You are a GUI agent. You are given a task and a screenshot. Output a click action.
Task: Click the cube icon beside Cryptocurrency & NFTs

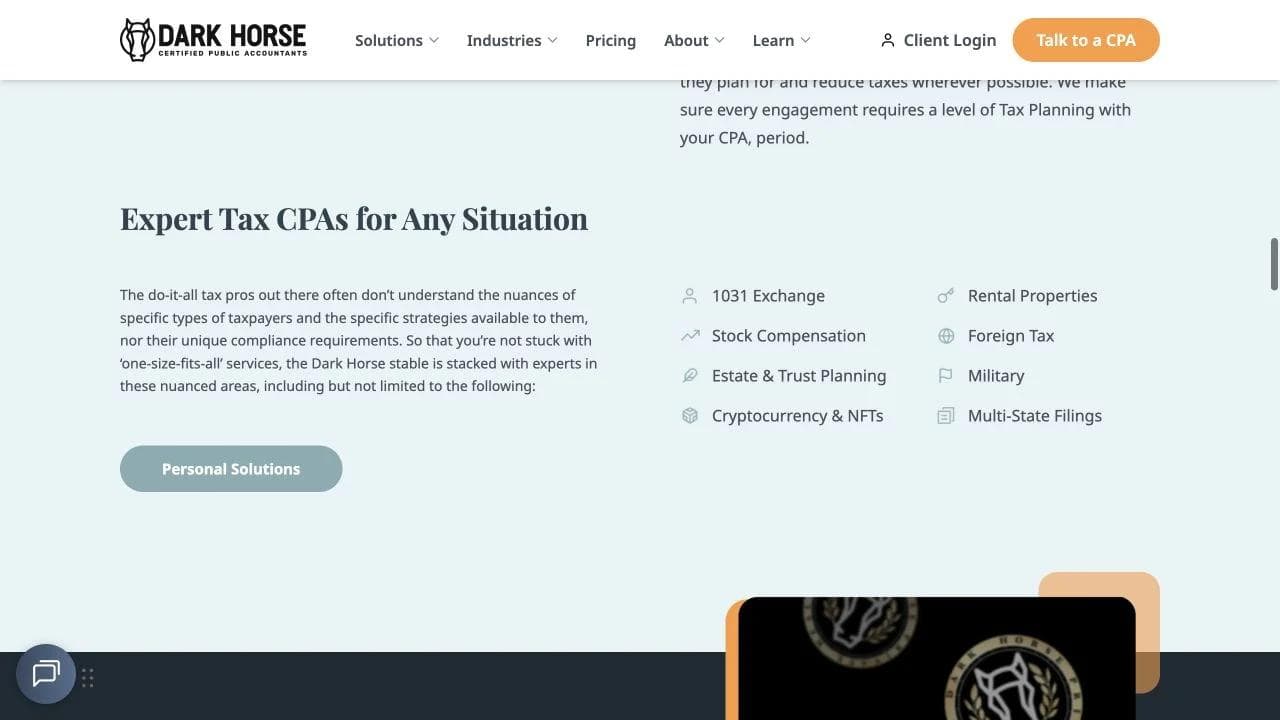pos(690,416)
